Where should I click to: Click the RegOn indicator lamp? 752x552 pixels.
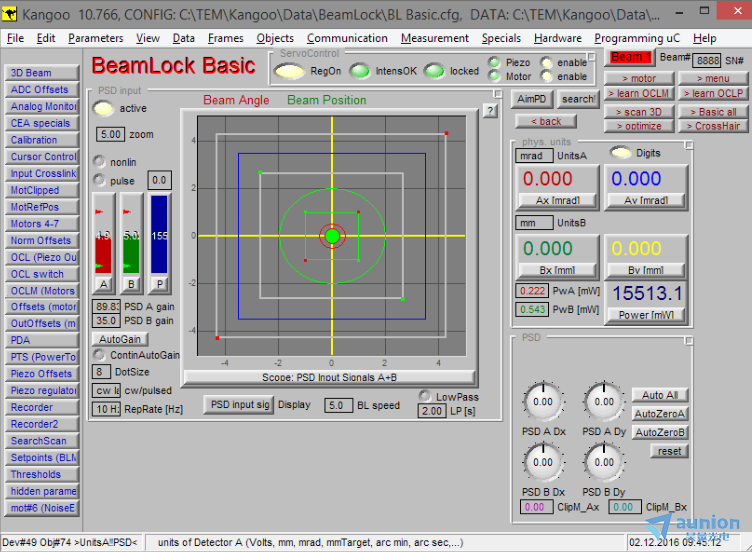point(289,71)
